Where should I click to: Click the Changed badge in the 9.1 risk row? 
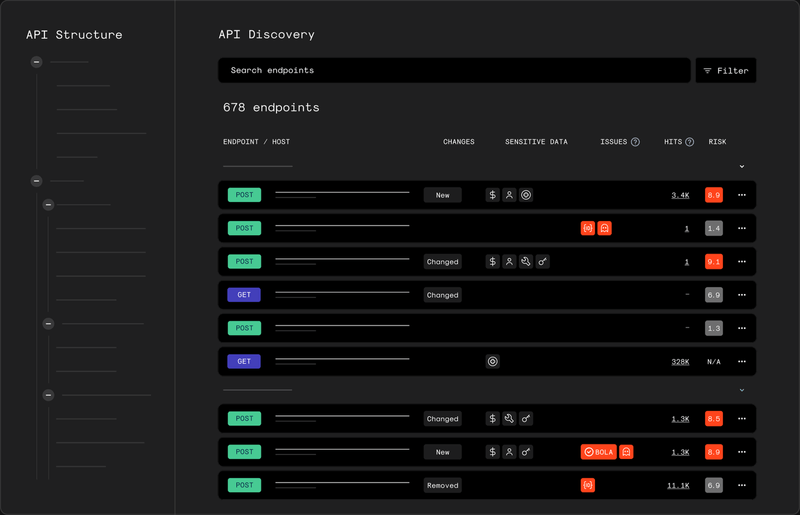(442, 262)
